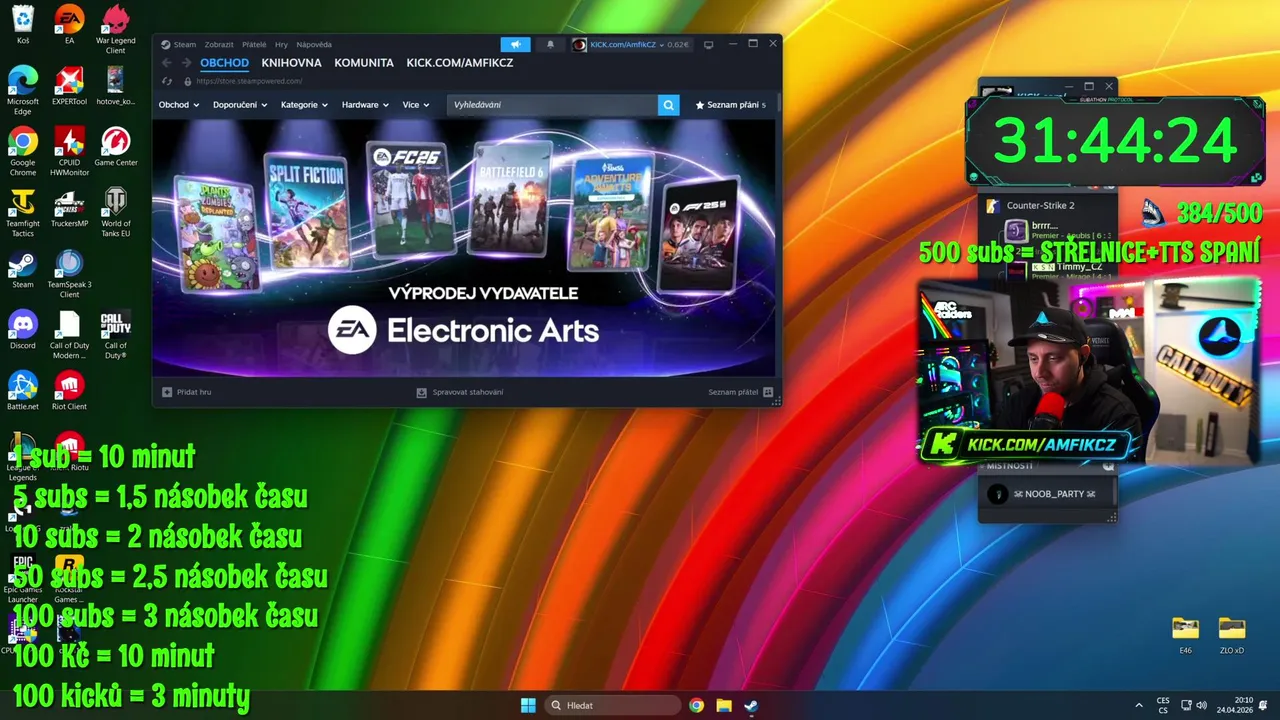Open the Steam menu in the Steam window

[x=185, y=44]
